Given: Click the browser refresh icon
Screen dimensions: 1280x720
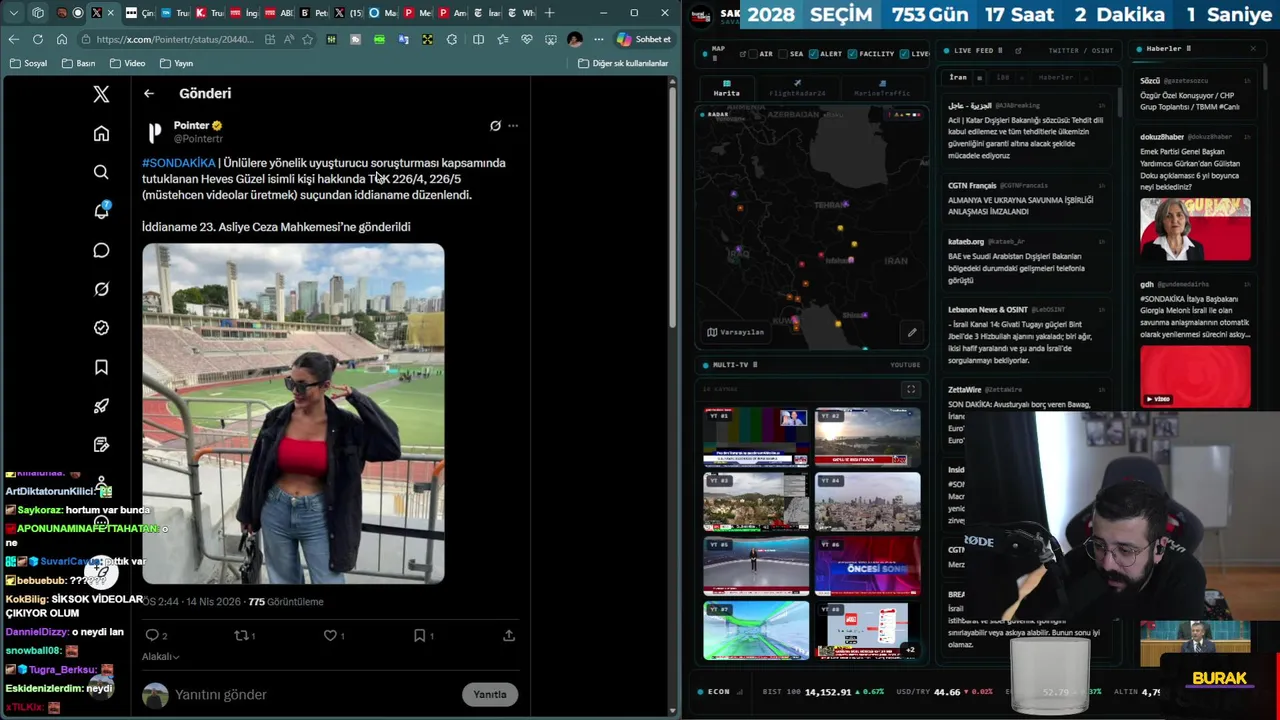Looking at the screenshot, I should (x=38, y=39).
